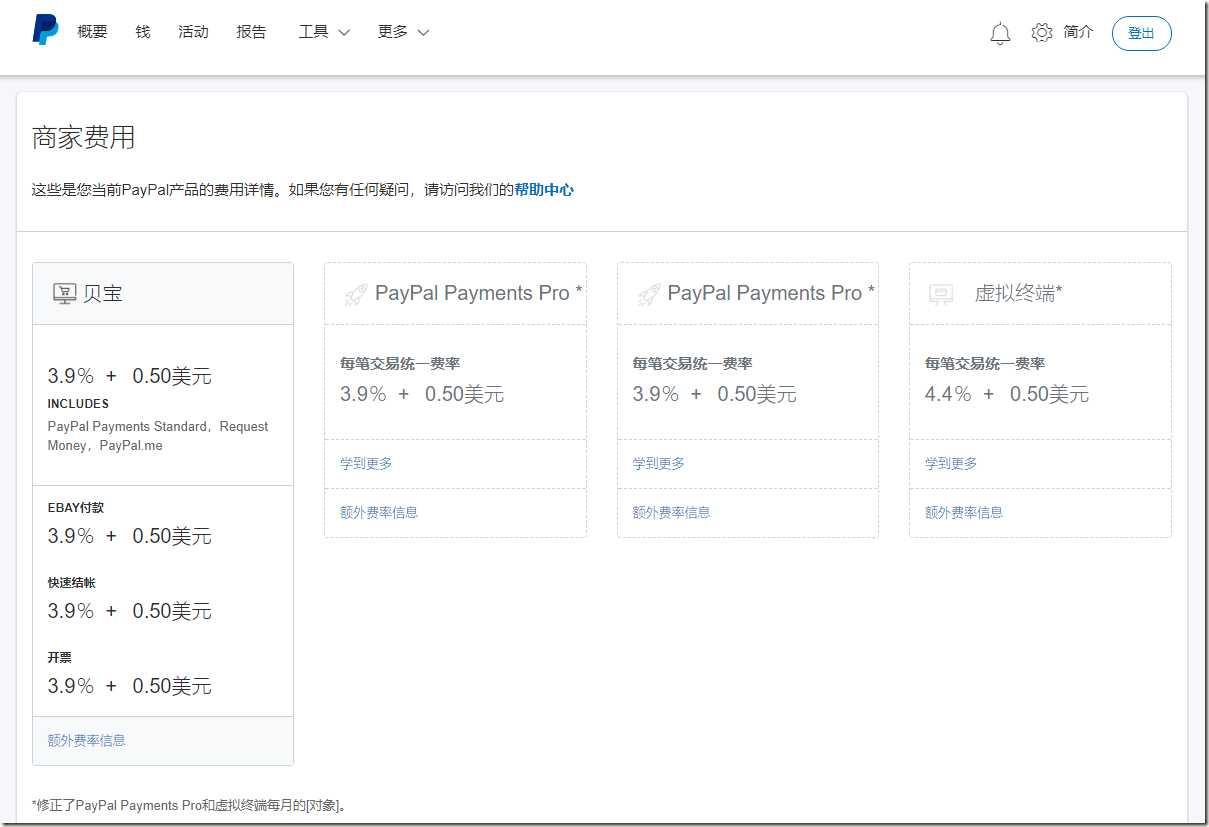Click the PayPal Payments Standard description text
This screenshot has height=827, width=1209.
[158, 436]
